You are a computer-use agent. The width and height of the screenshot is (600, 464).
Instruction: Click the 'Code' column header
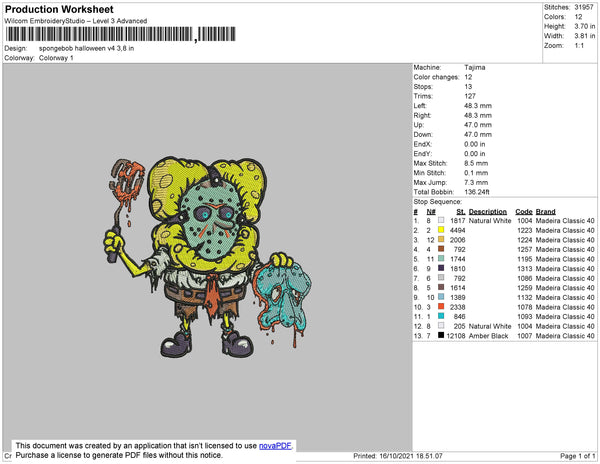coord(524,212)
